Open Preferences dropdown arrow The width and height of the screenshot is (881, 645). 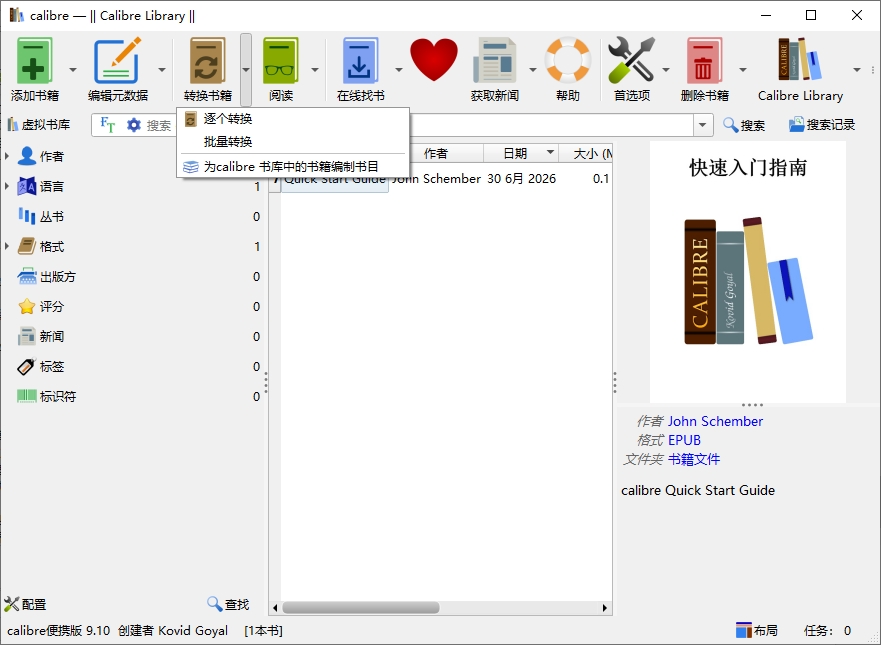tap(666, 70)
